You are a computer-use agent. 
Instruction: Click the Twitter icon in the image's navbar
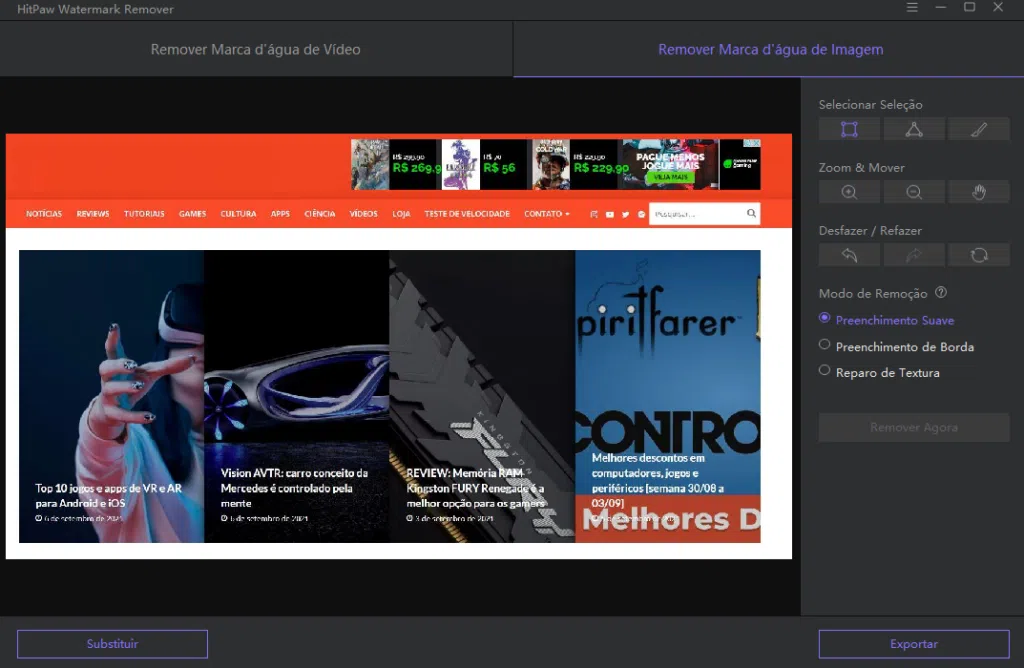(x=625, y=214)
